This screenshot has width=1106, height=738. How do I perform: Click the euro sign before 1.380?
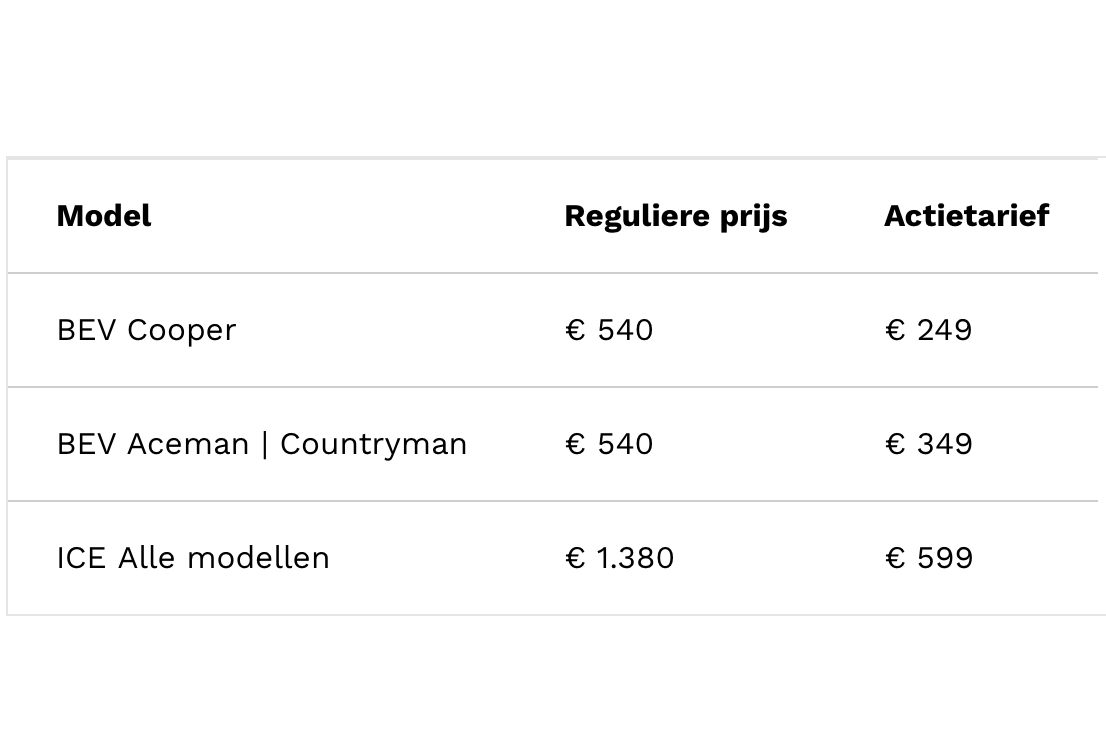[x=574, y=558]
